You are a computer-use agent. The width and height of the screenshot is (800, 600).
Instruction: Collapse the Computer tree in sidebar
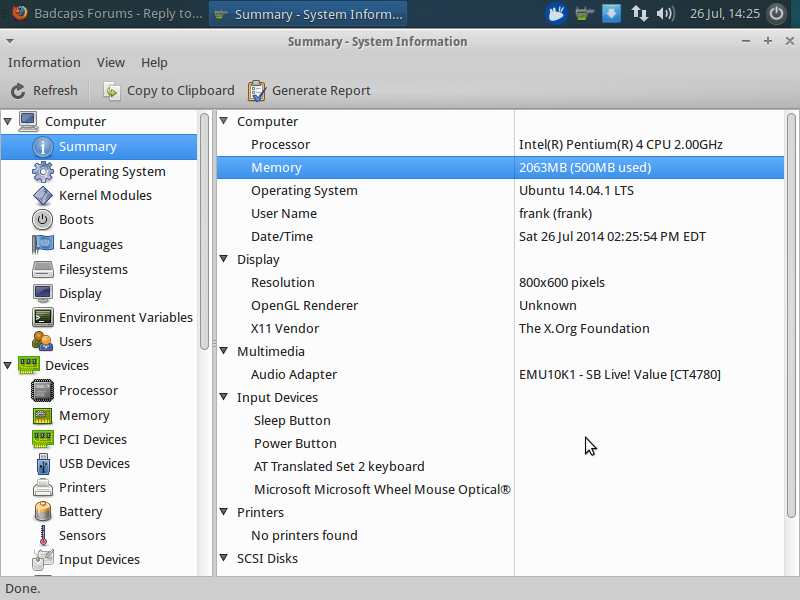click(8, 122)
